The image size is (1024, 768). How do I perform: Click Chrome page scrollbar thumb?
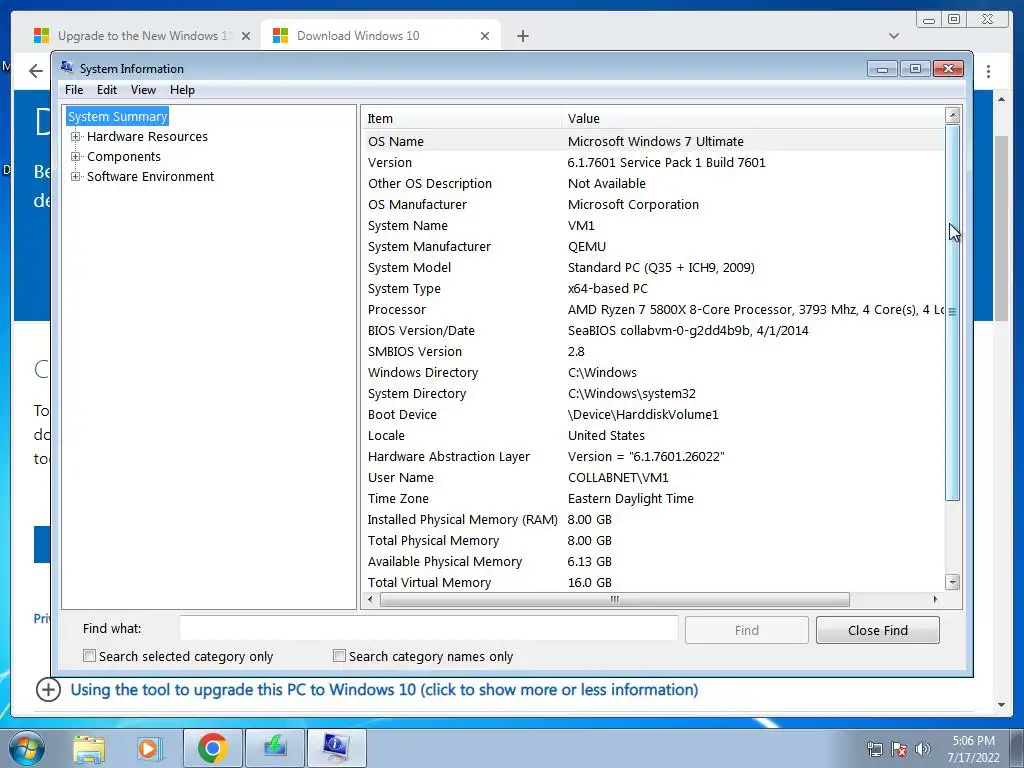point(1001,229)
